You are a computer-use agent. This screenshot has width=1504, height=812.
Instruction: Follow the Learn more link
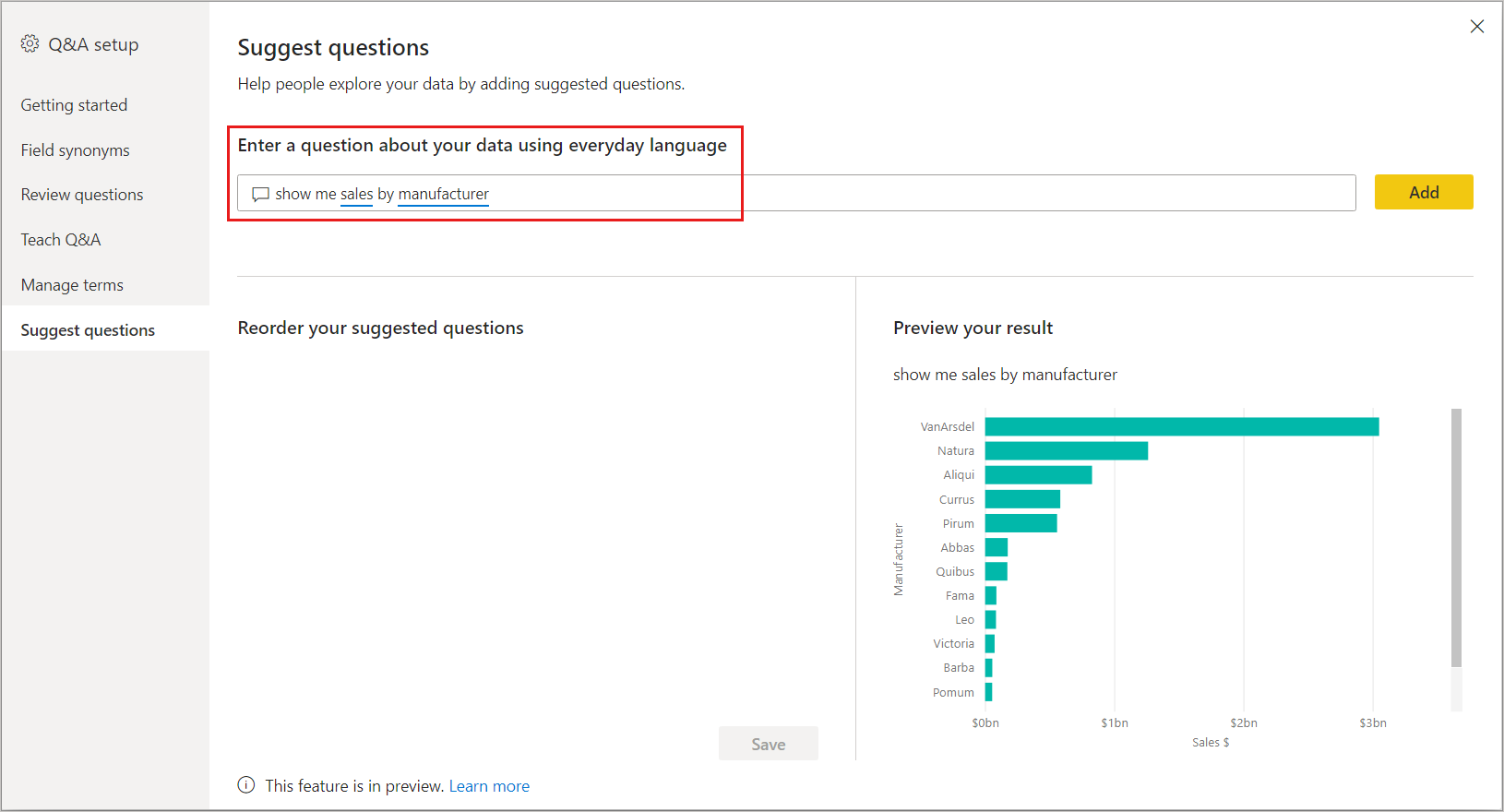point(489,786)
